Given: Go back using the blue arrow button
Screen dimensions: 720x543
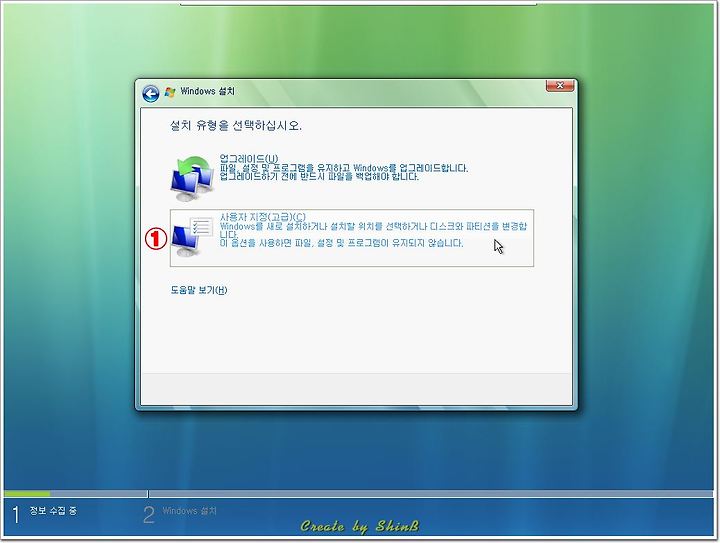Looking at the screenshot, I should pos(151,94).
